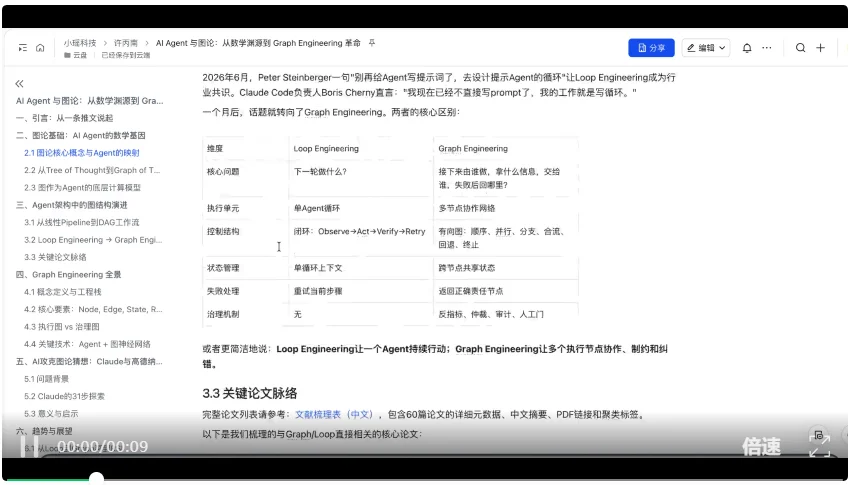Jump to 五、AI攻克图论猜想 section
The image size is (850, 485).
(89, 361)
